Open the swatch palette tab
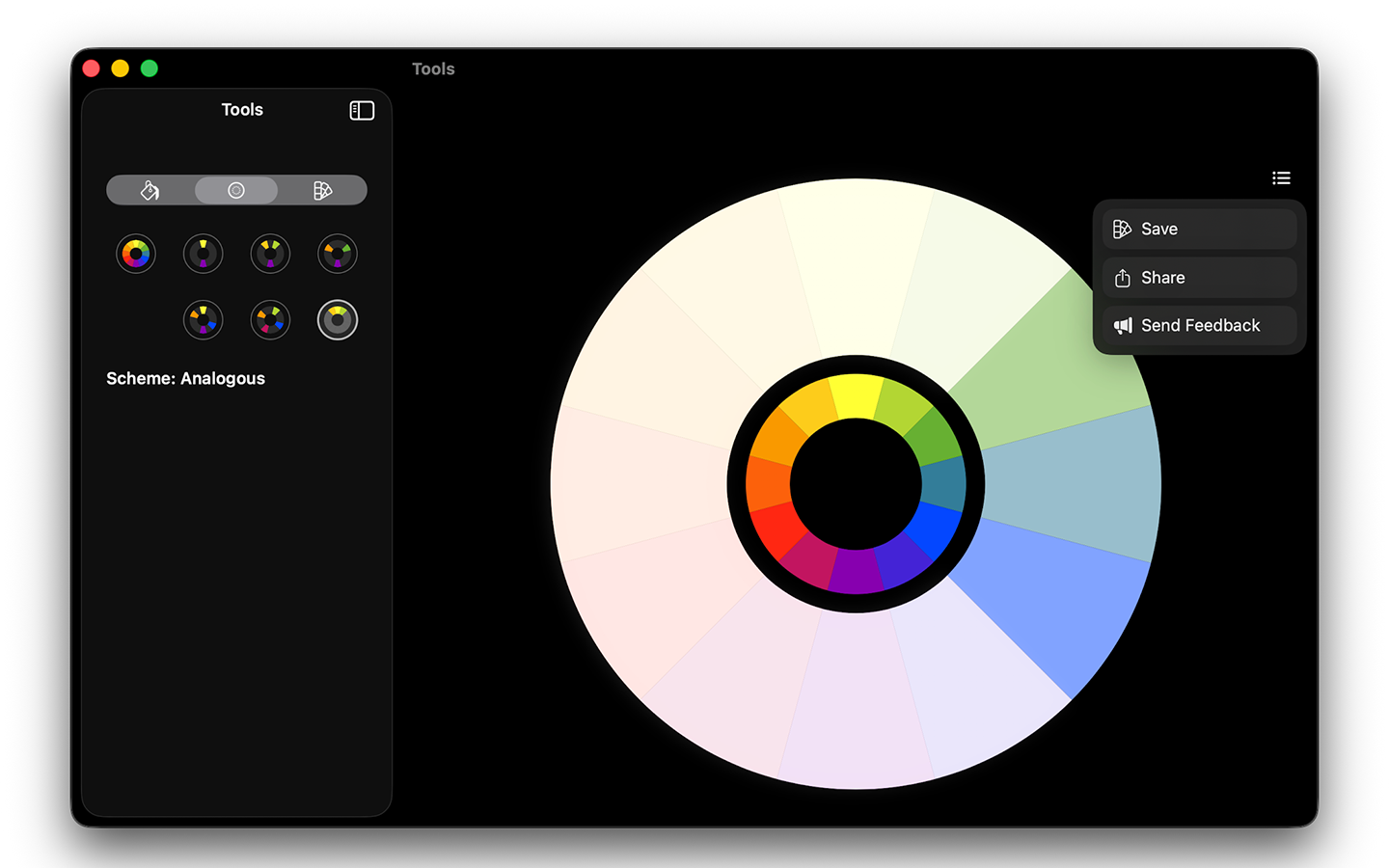 [323, 190]
